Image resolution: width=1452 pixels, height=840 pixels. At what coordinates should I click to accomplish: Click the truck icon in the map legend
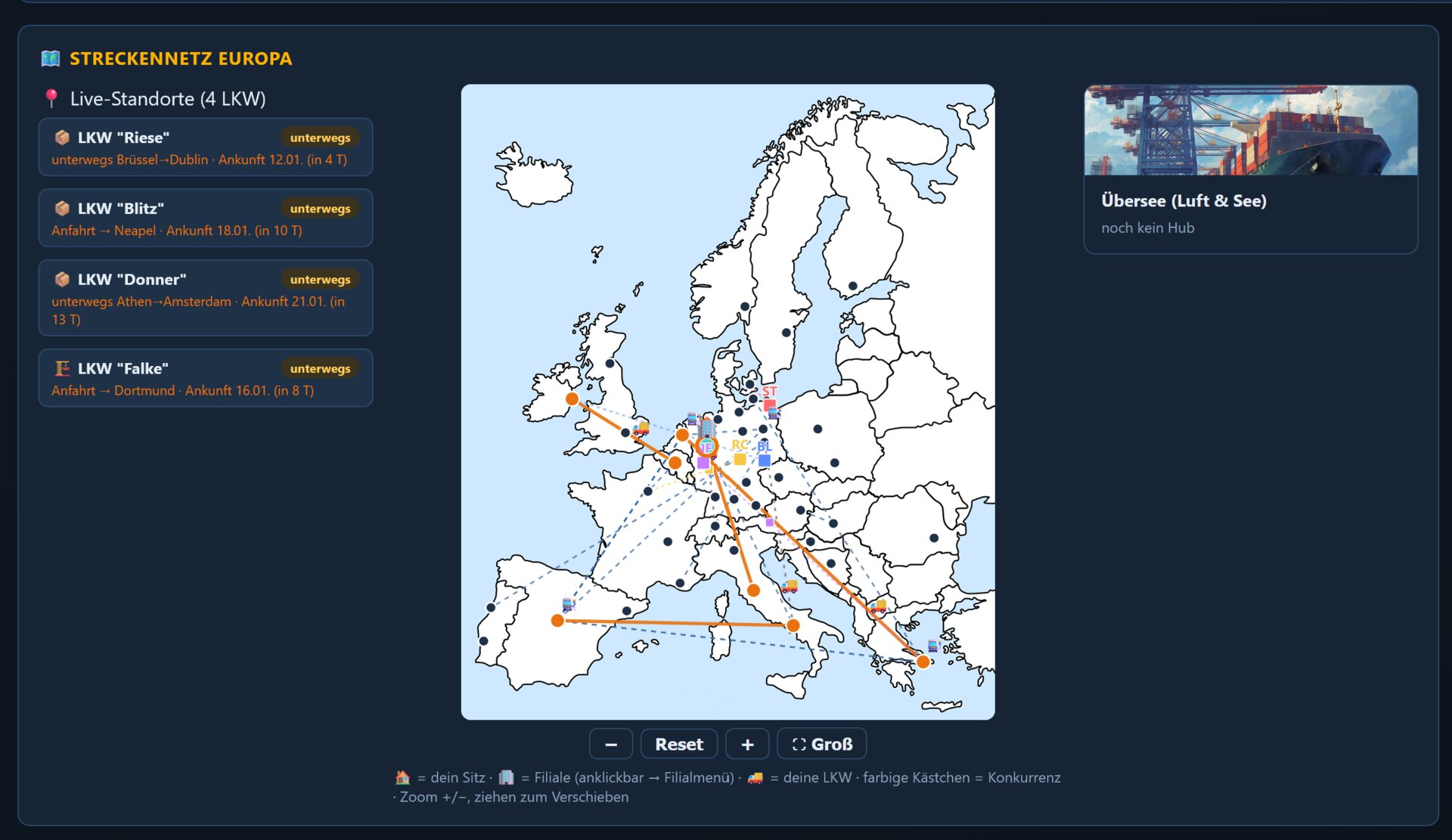(x=755, y=777)
